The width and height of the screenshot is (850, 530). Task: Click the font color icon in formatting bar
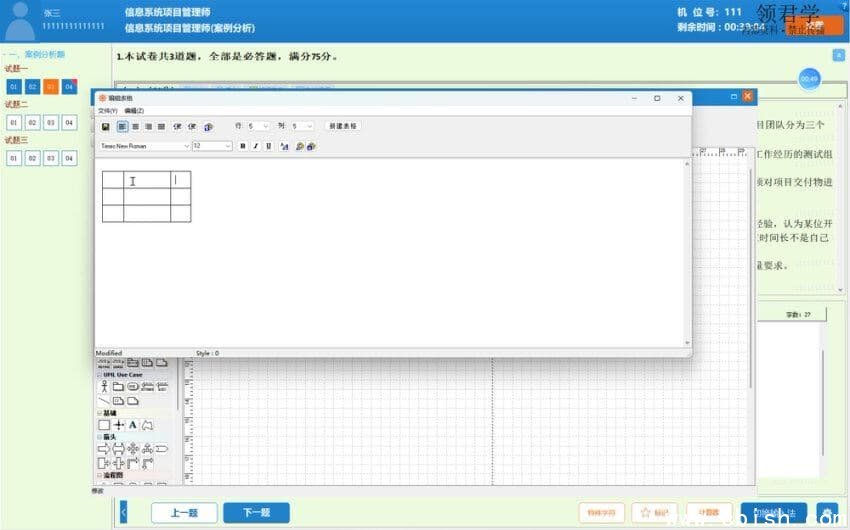click(x=284, y=146)
